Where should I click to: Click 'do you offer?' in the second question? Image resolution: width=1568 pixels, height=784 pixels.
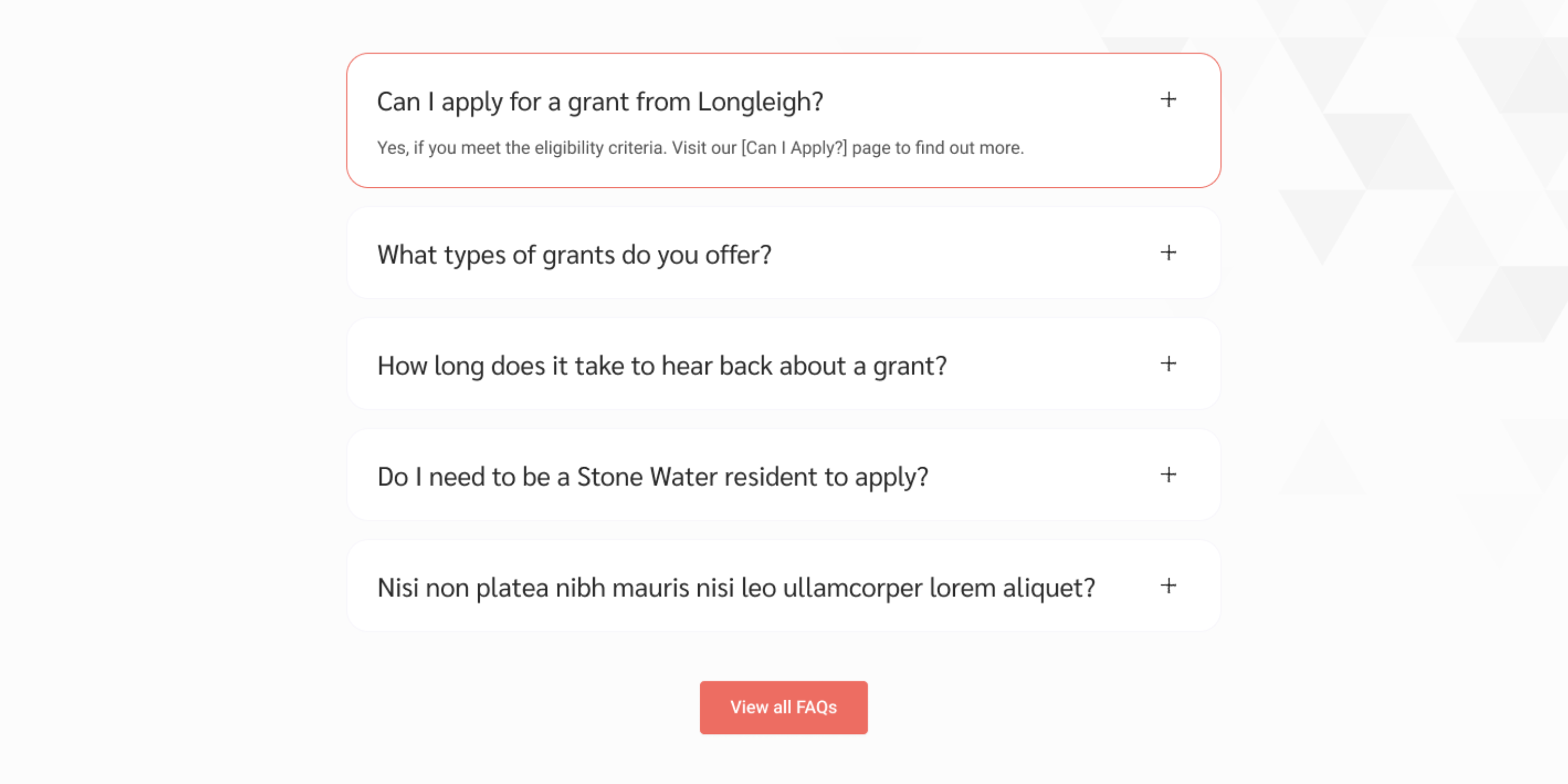coord(696,255)
